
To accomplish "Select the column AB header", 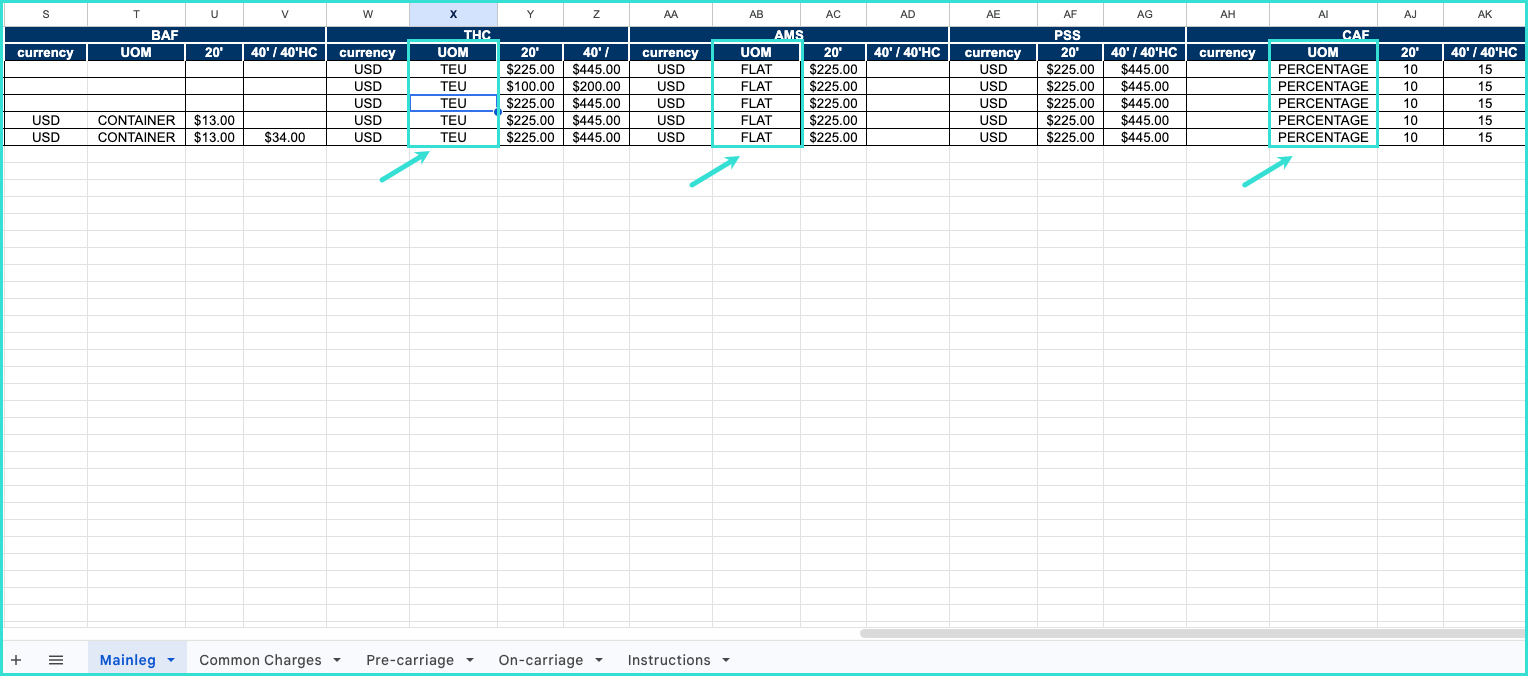I will [756, 14].
